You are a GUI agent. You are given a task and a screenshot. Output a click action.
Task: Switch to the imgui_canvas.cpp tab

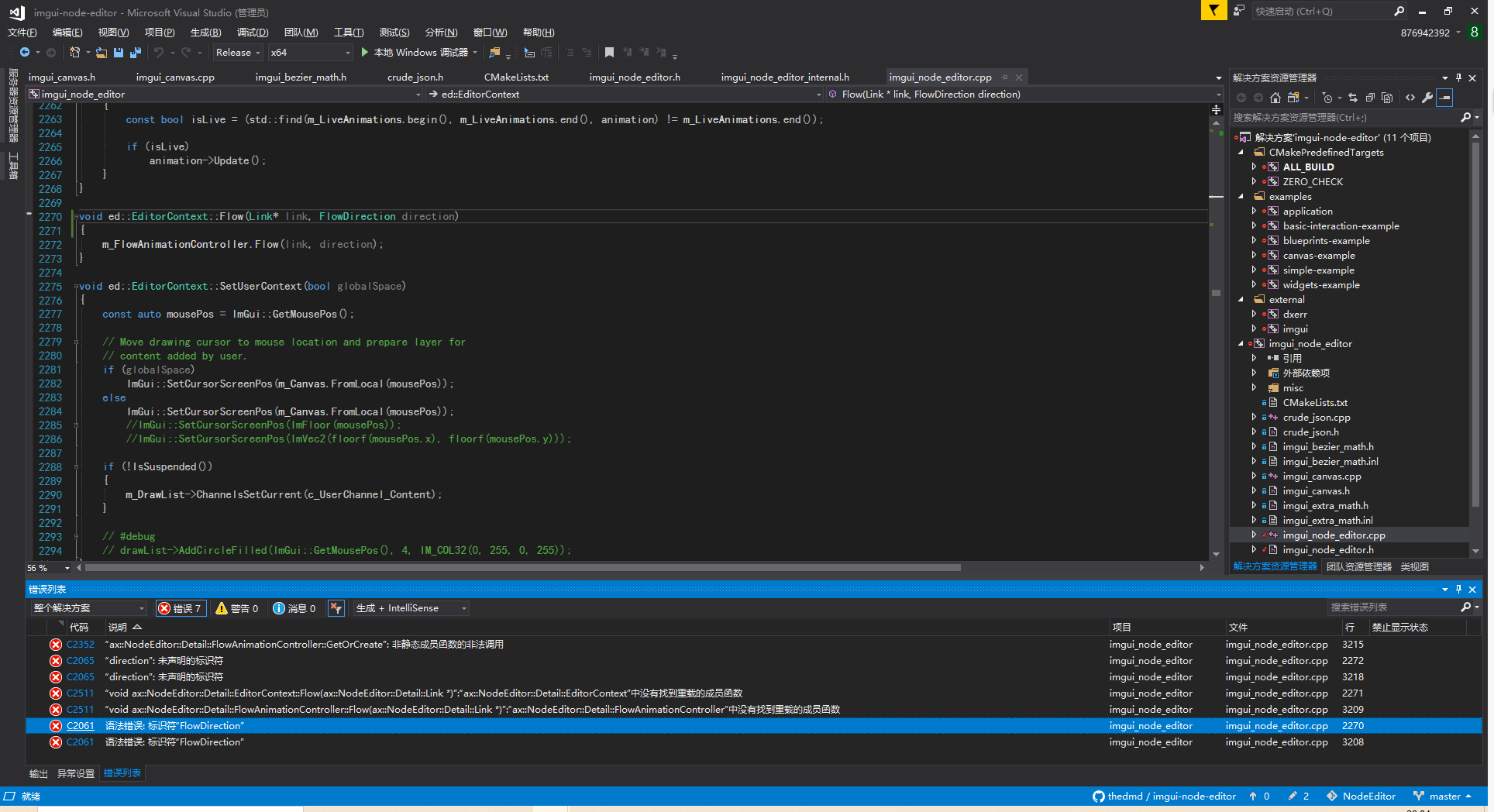[x=175, y=77]
